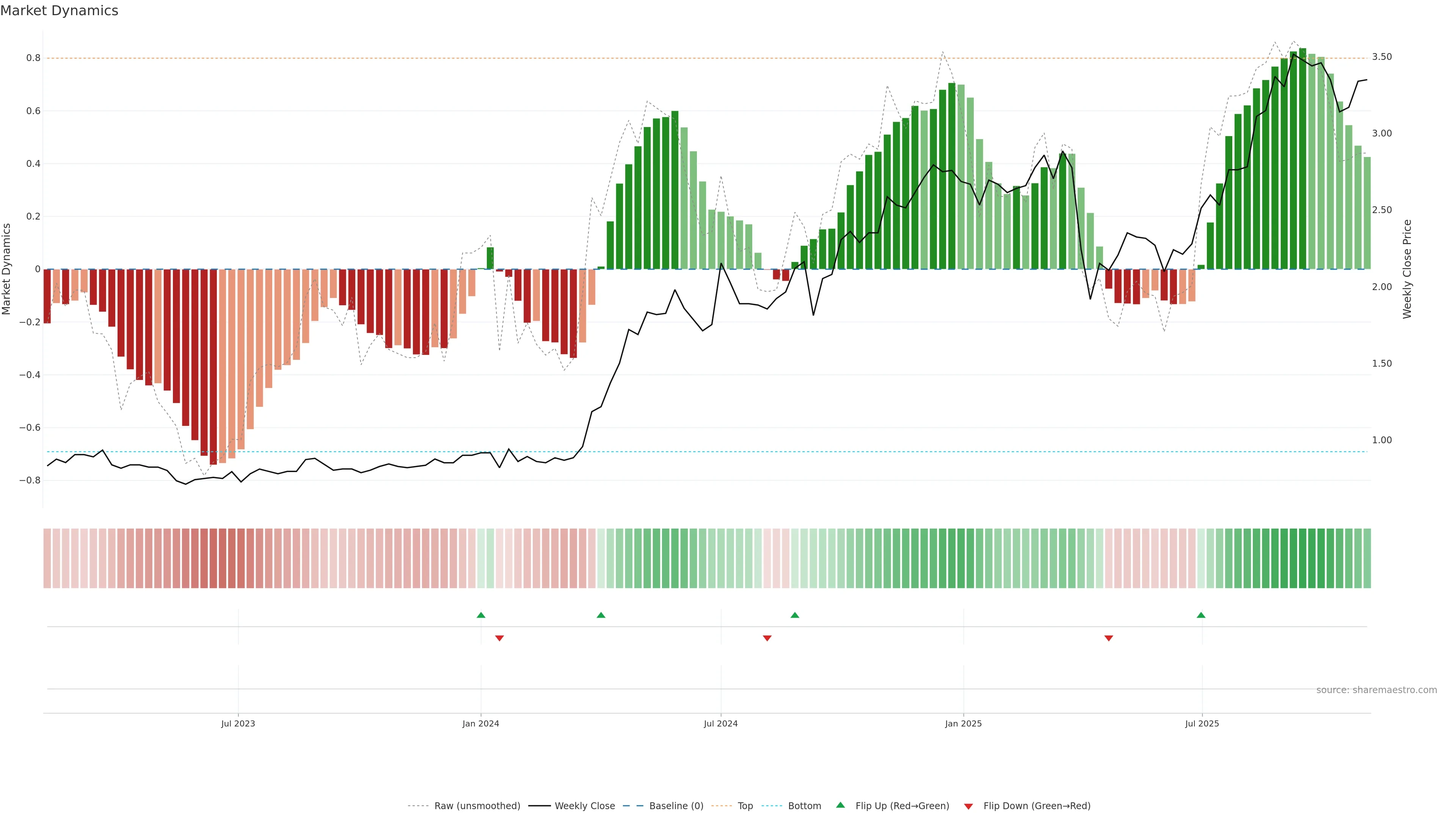Viewport: 1456px width, 819px height.
Task: Click the Flip Up legend triangle icon
Action: 840,805
